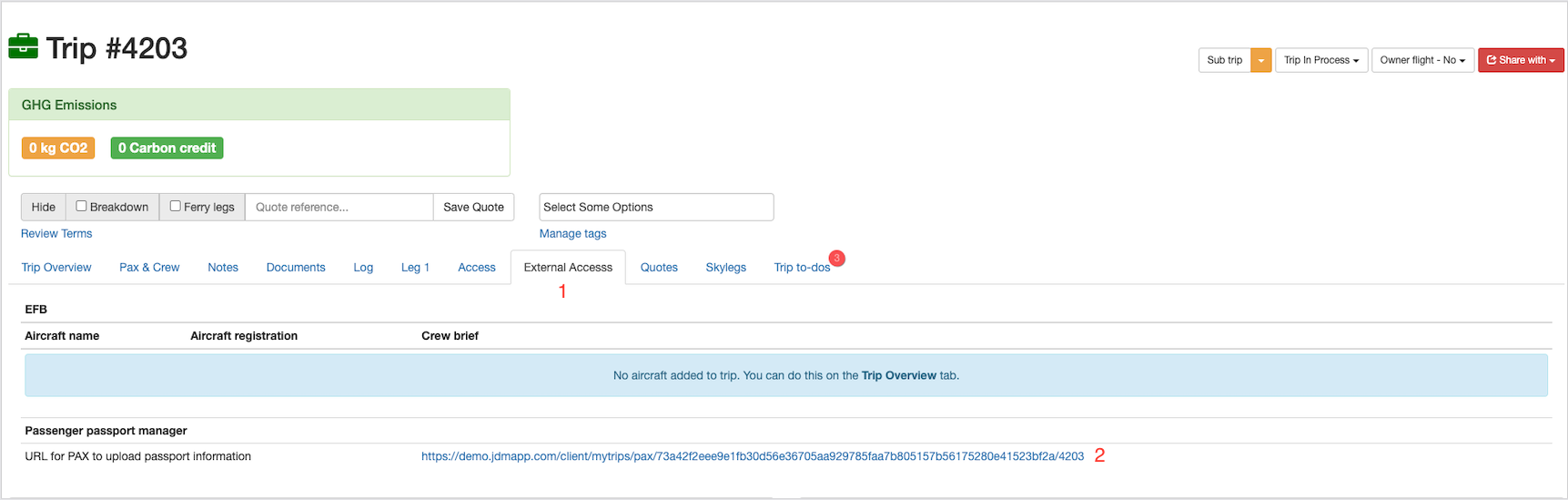Tick the Ferry legs checkbox
The width and height of the screenshot is (1568, 500).
click(x=176, y=206)
